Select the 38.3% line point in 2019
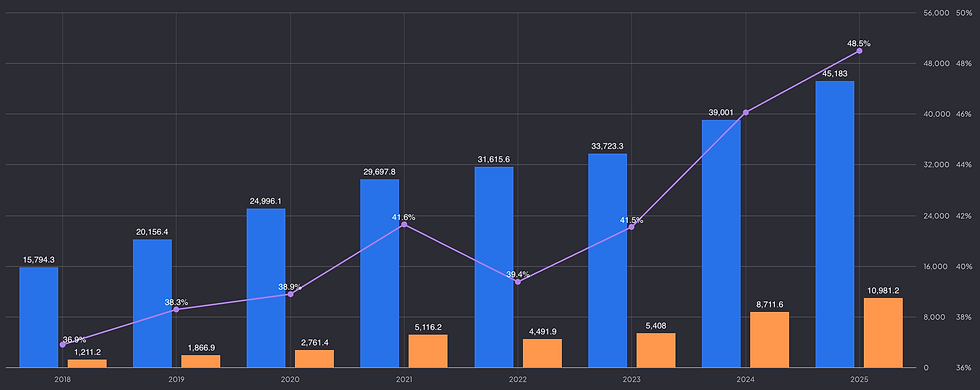 click(x=176, y=309)
